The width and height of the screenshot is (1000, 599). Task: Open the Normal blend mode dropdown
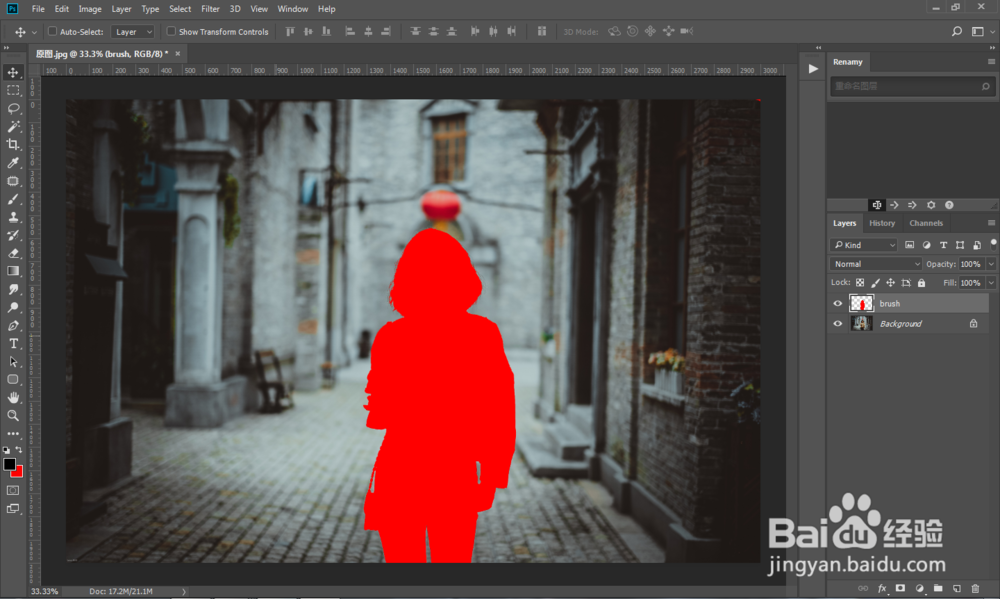click(x=876, y=264)
